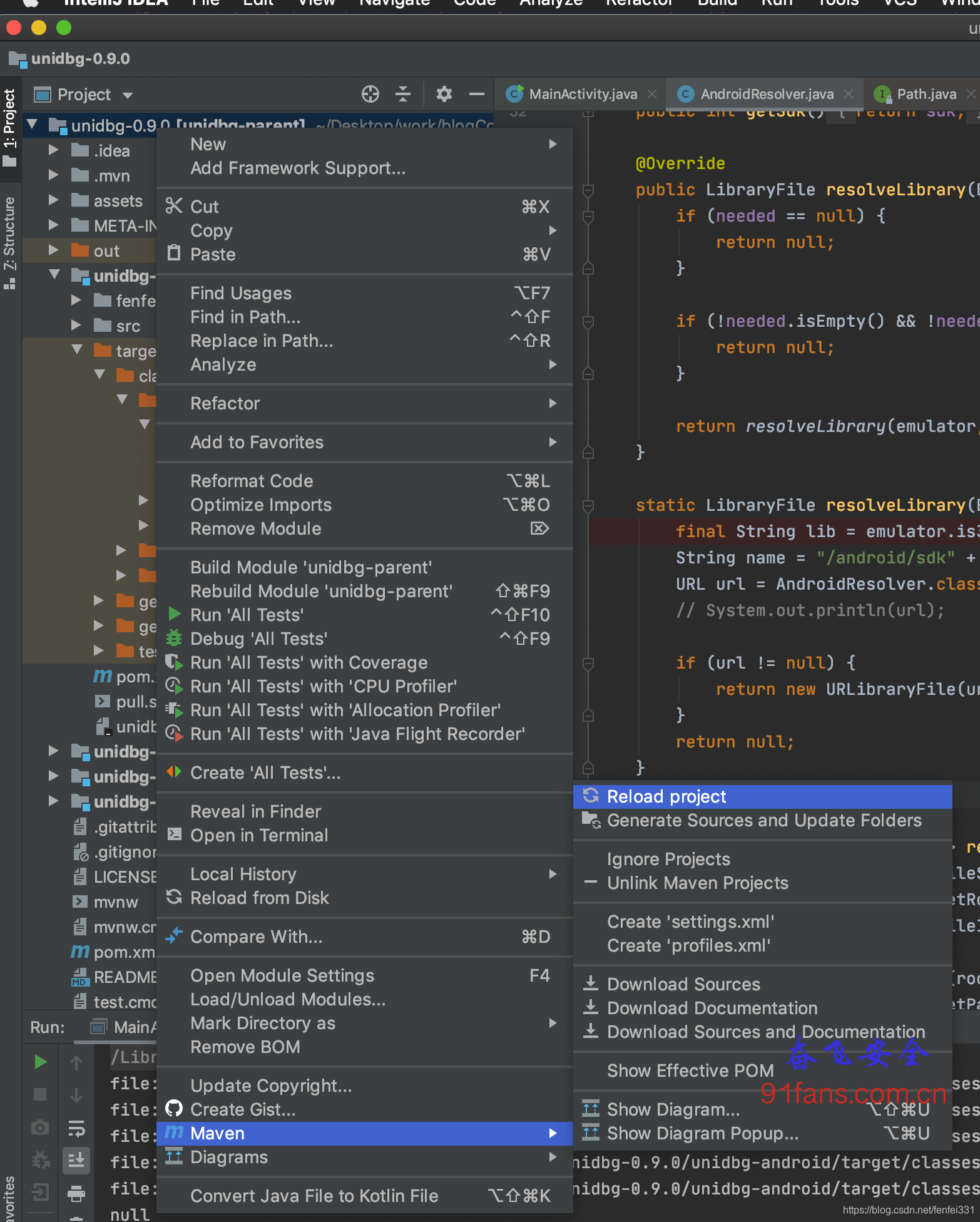Image resolution: width=980 pixels, height=1222 pixels.
Task: Click the Debug bug icon for 'All Tests'
Action: click(x=174, y=638)
